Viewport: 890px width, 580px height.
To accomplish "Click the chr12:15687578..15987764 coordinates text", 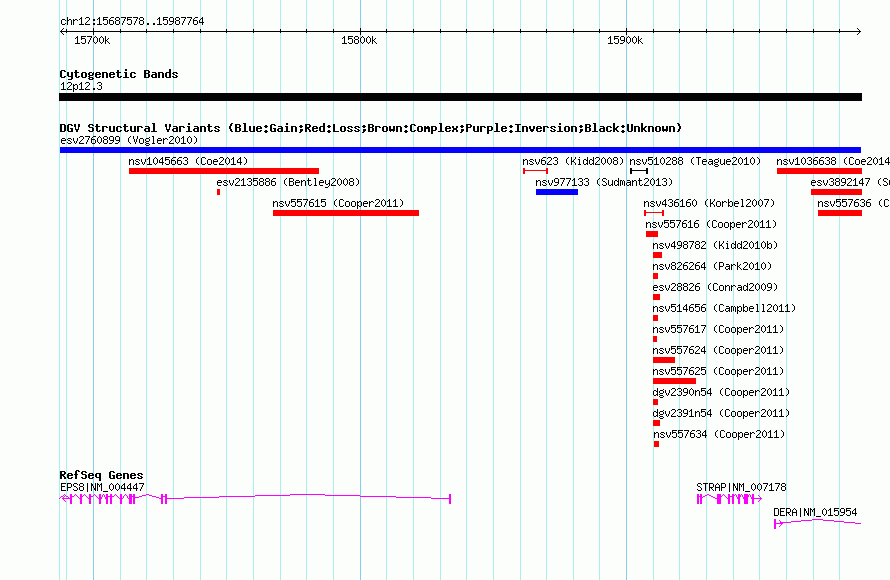I will coord(132,21).
